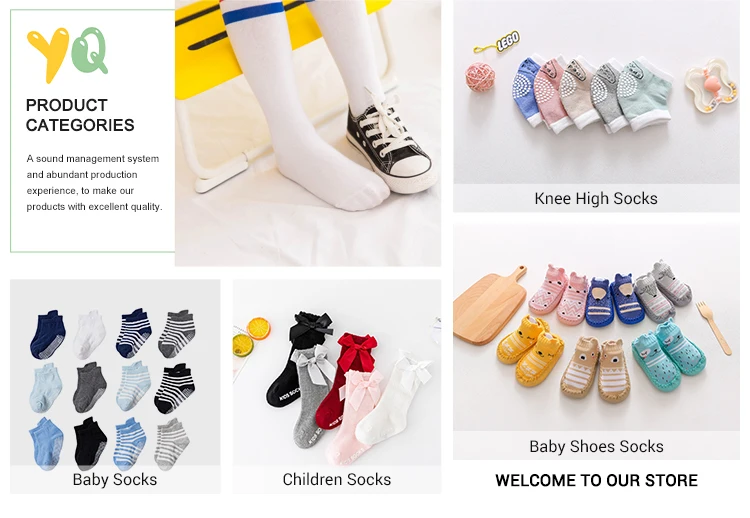Click the white sock and sneaker banner
This screenshot has width=750, height=518.
point(308,133)
